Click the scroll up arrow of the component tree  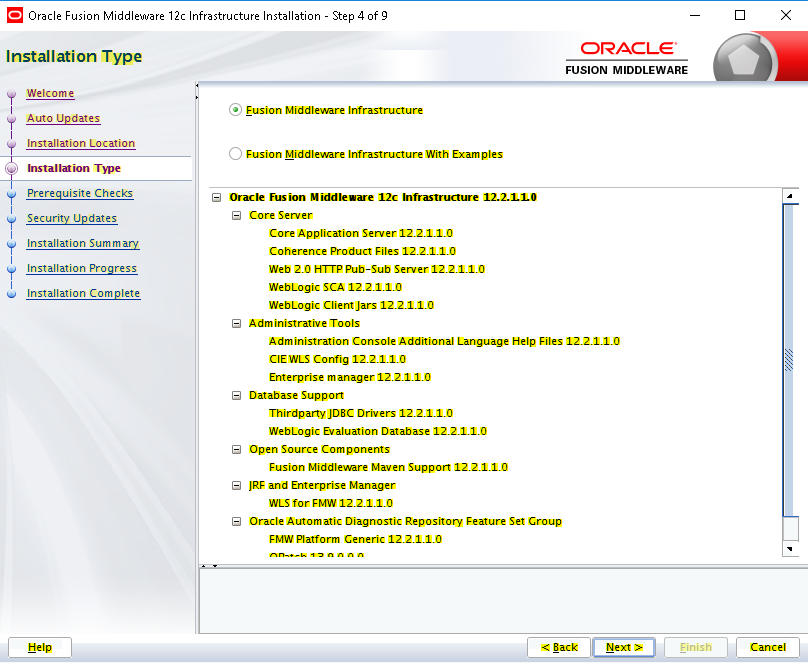click(790, 196)
